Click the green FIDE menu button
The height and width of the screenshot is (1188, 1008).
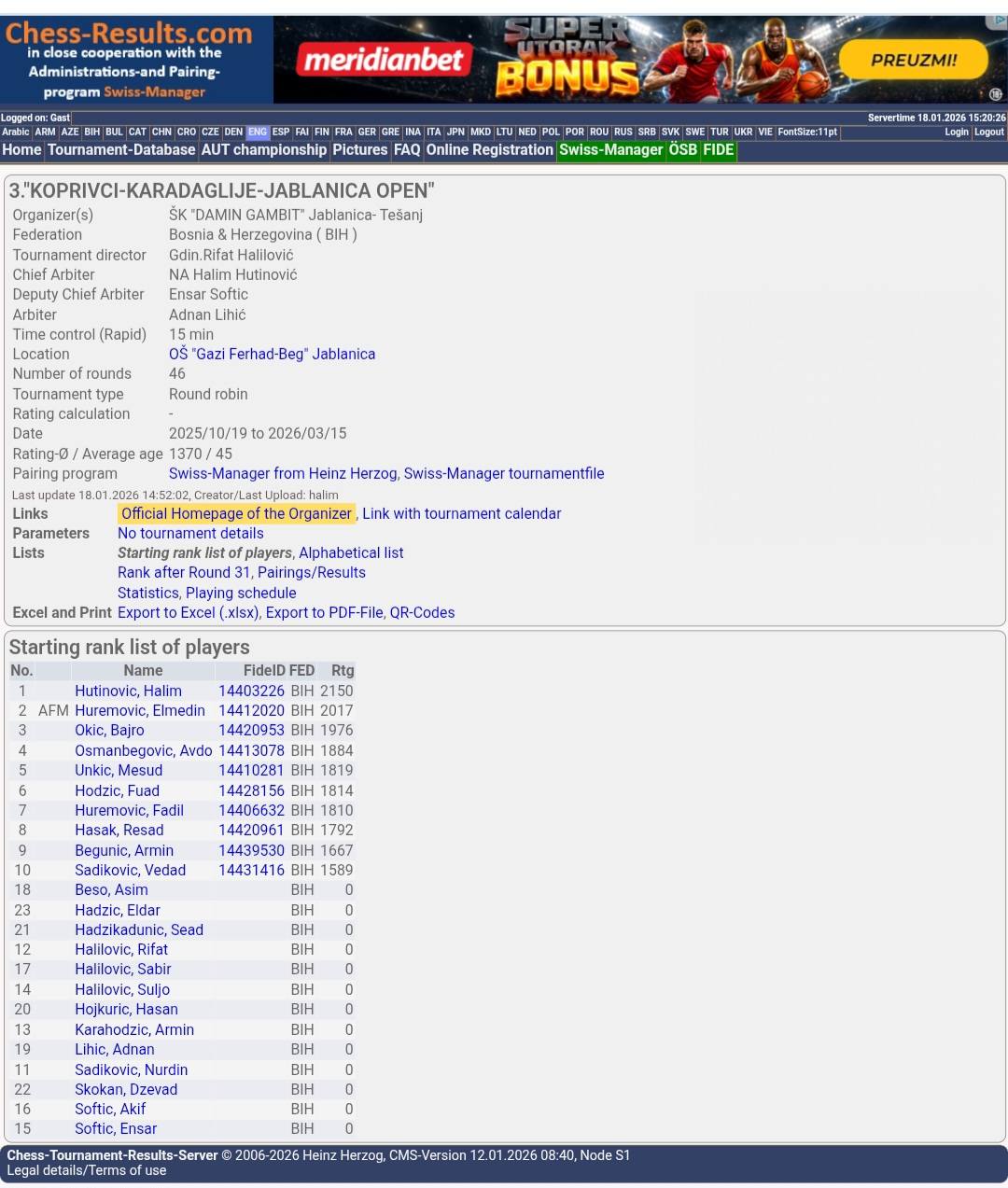pyautogui.click(x=718, y=150)
